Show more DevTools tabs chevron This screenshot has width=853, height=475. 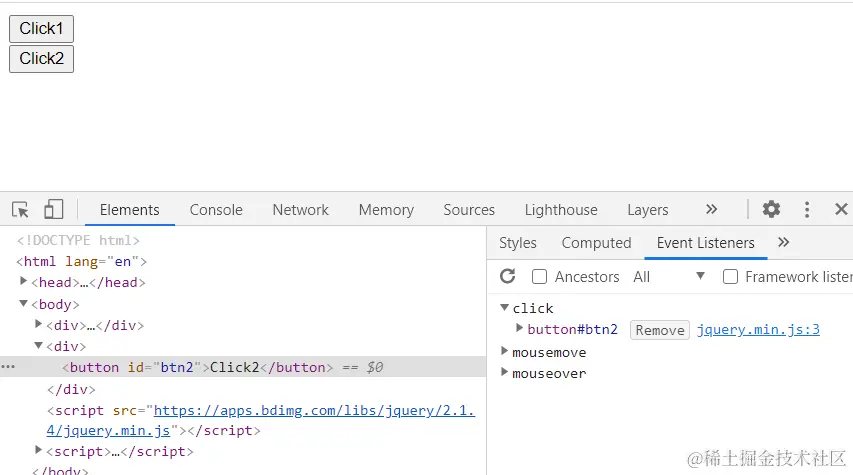[711, 210]
